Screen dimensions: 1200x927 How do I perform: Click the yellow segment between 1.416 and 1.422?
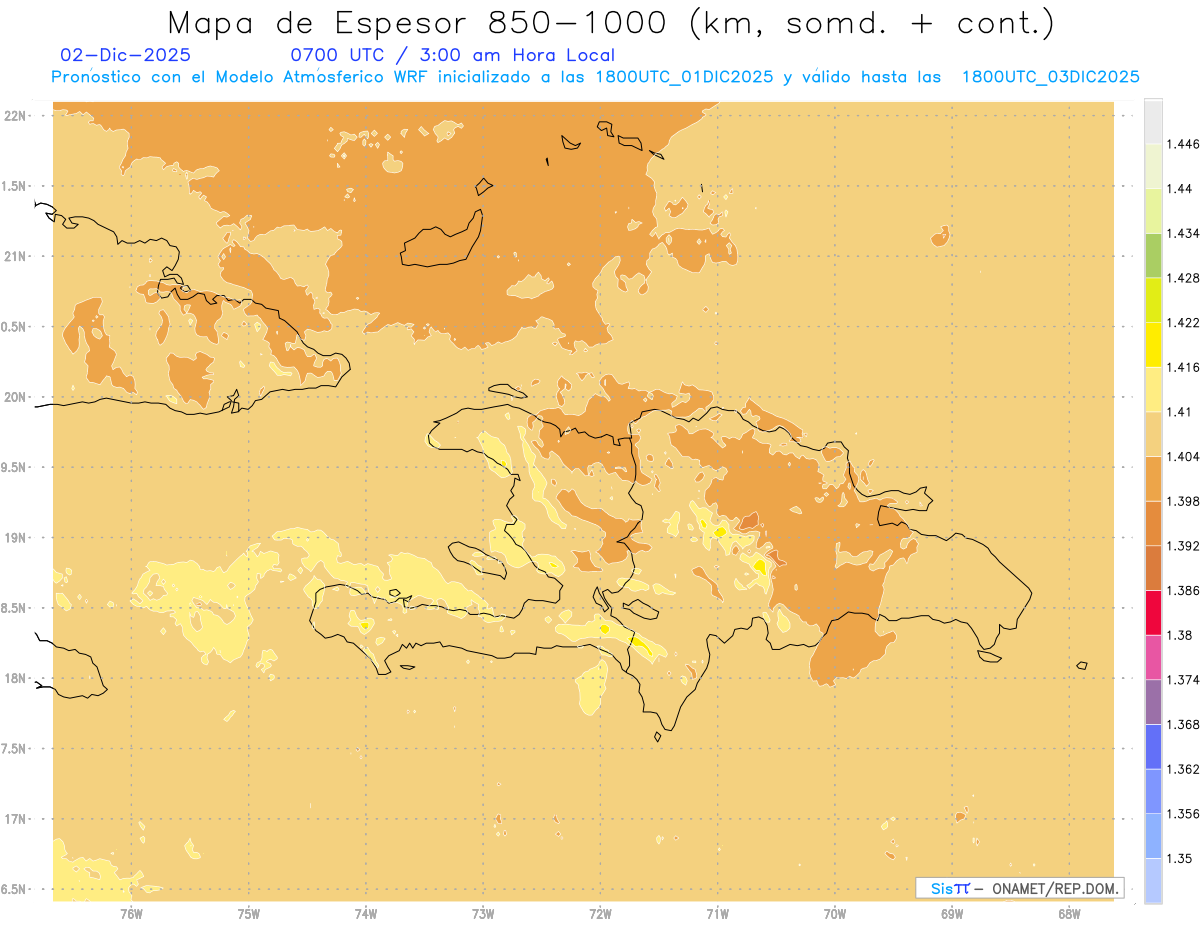click(1153, 344)
